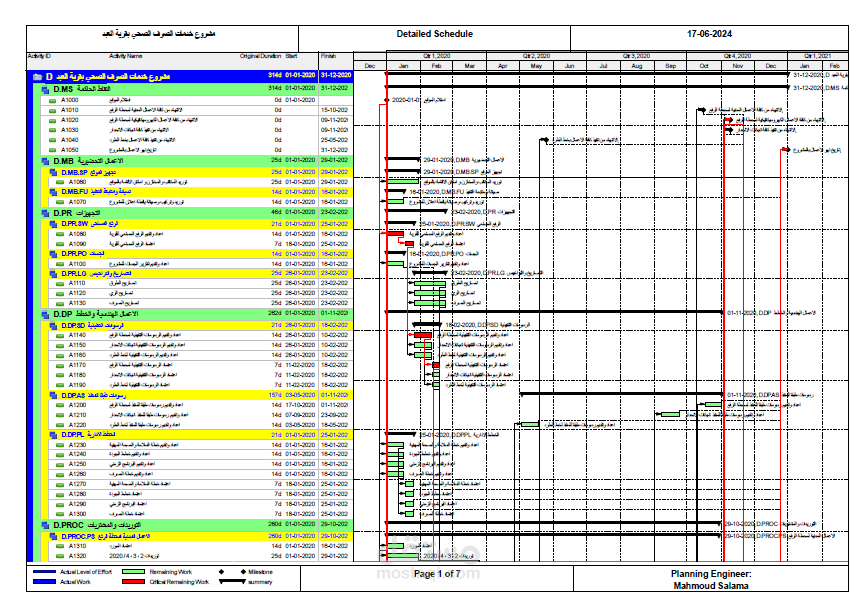Click the Critical Remaining Work red legend swatch
The width and height of the screenshot is (857, 594).
coord(133,583)
